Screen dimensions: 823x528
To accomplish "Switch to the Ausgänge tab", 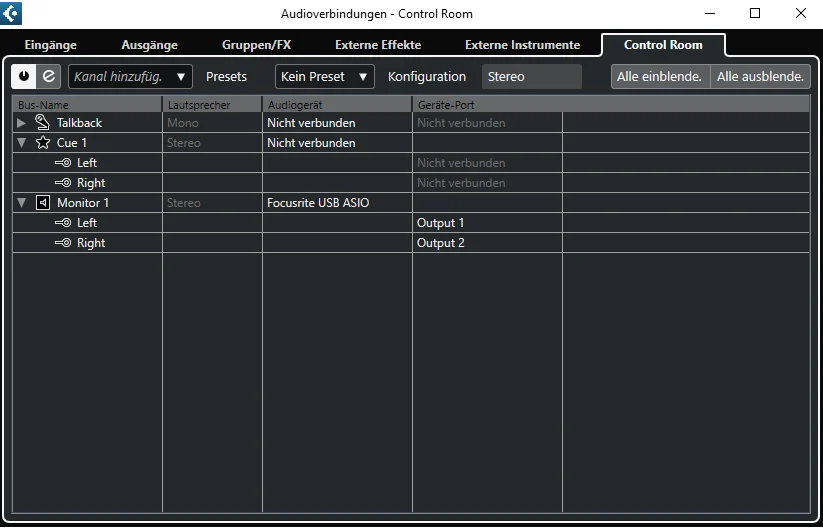I will pyautogui.click(x=150, y=45).
